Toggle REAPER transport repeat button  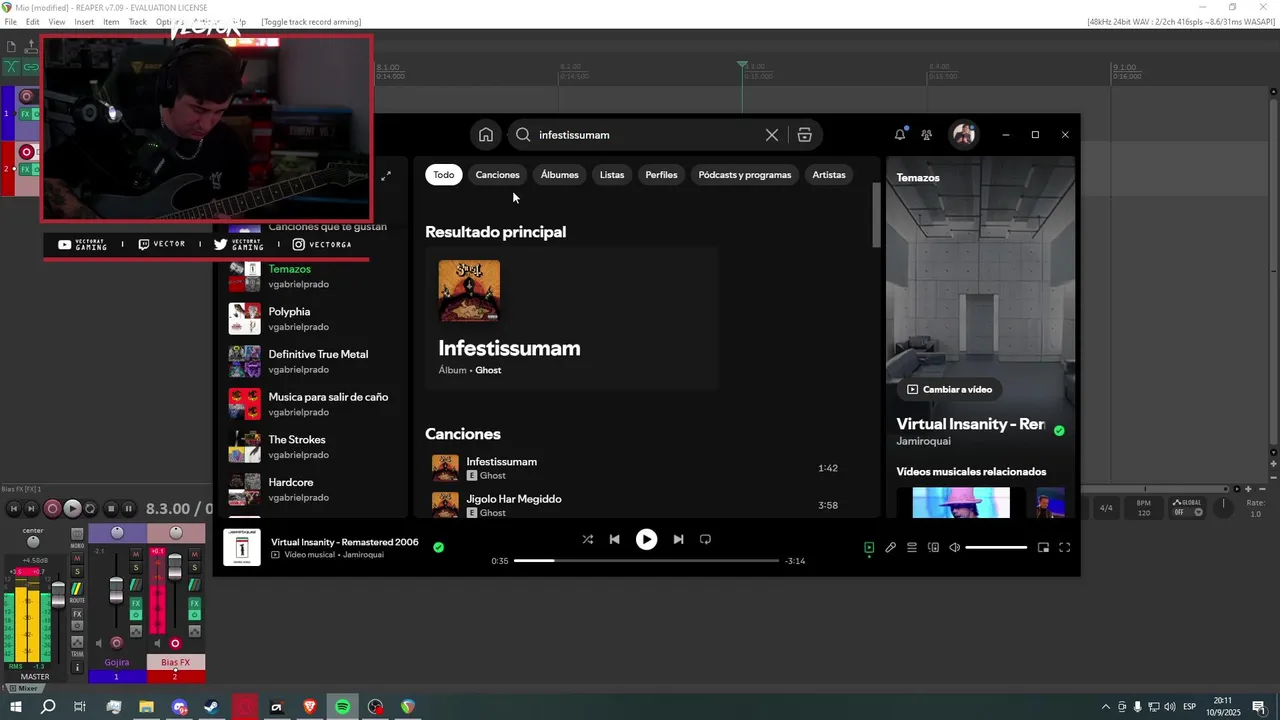(x=90, y=509)
